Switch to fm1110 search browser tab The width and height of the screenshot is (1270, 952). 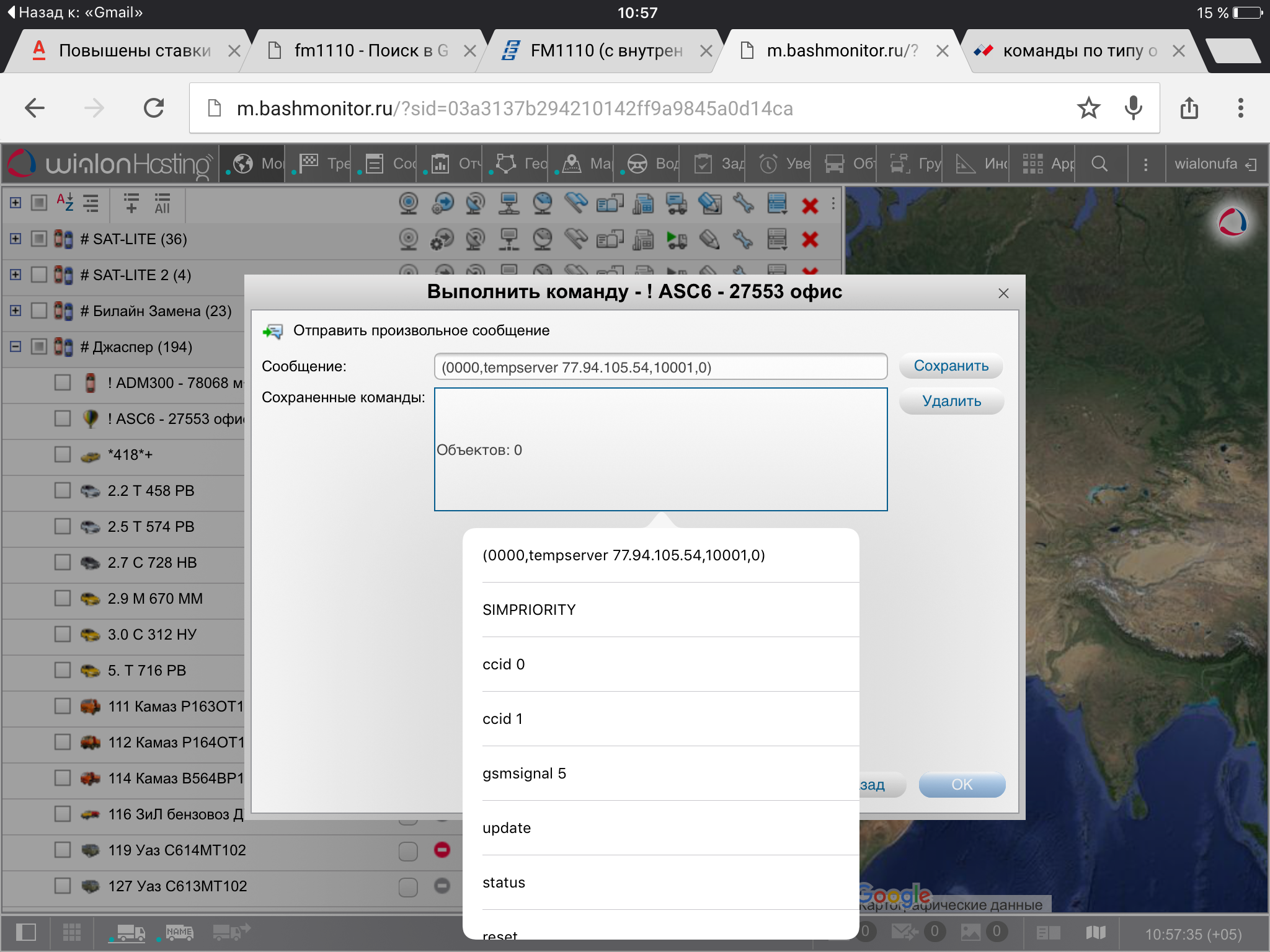click(x=370, y=51)
